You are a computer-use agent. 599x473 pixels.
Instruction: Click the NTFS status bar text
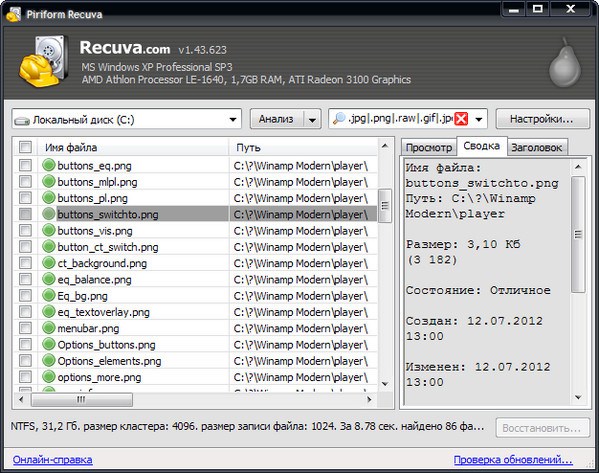pyautogui.click(x=247, y=426)
